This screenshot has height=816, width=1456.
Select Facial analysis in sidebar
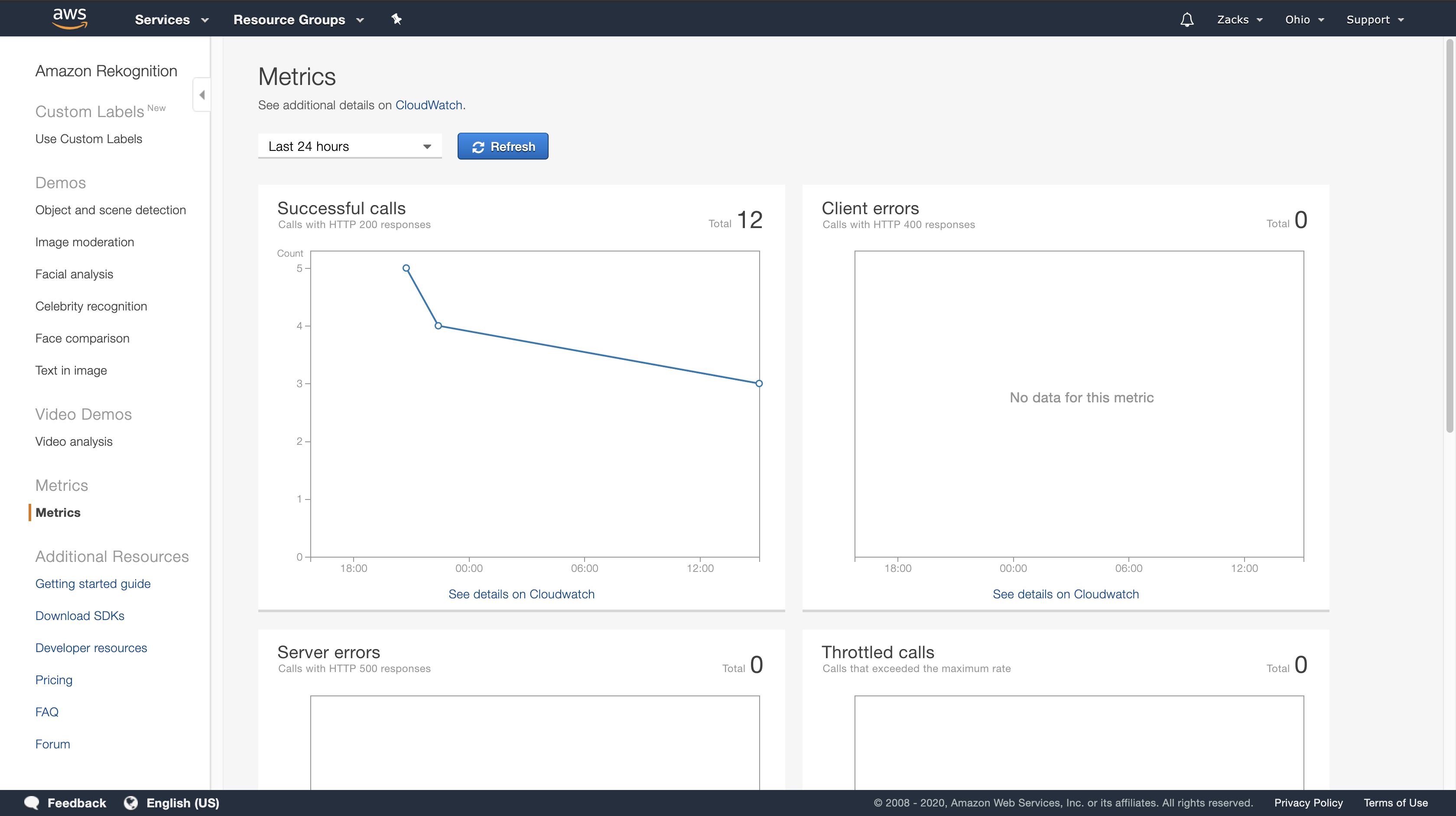[x=74, y=274]
